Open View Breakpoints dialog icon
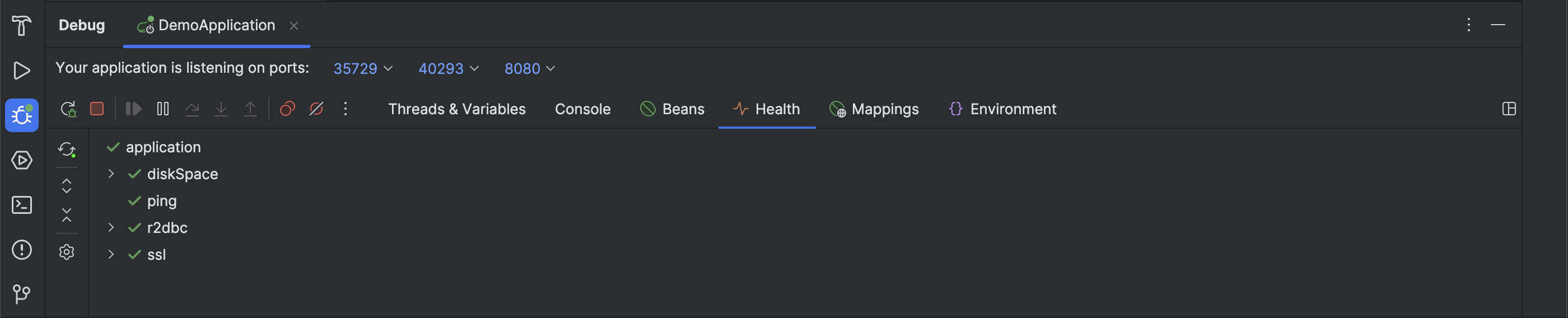The height and width of the screenshot is (318, 1568). [287, 109]
